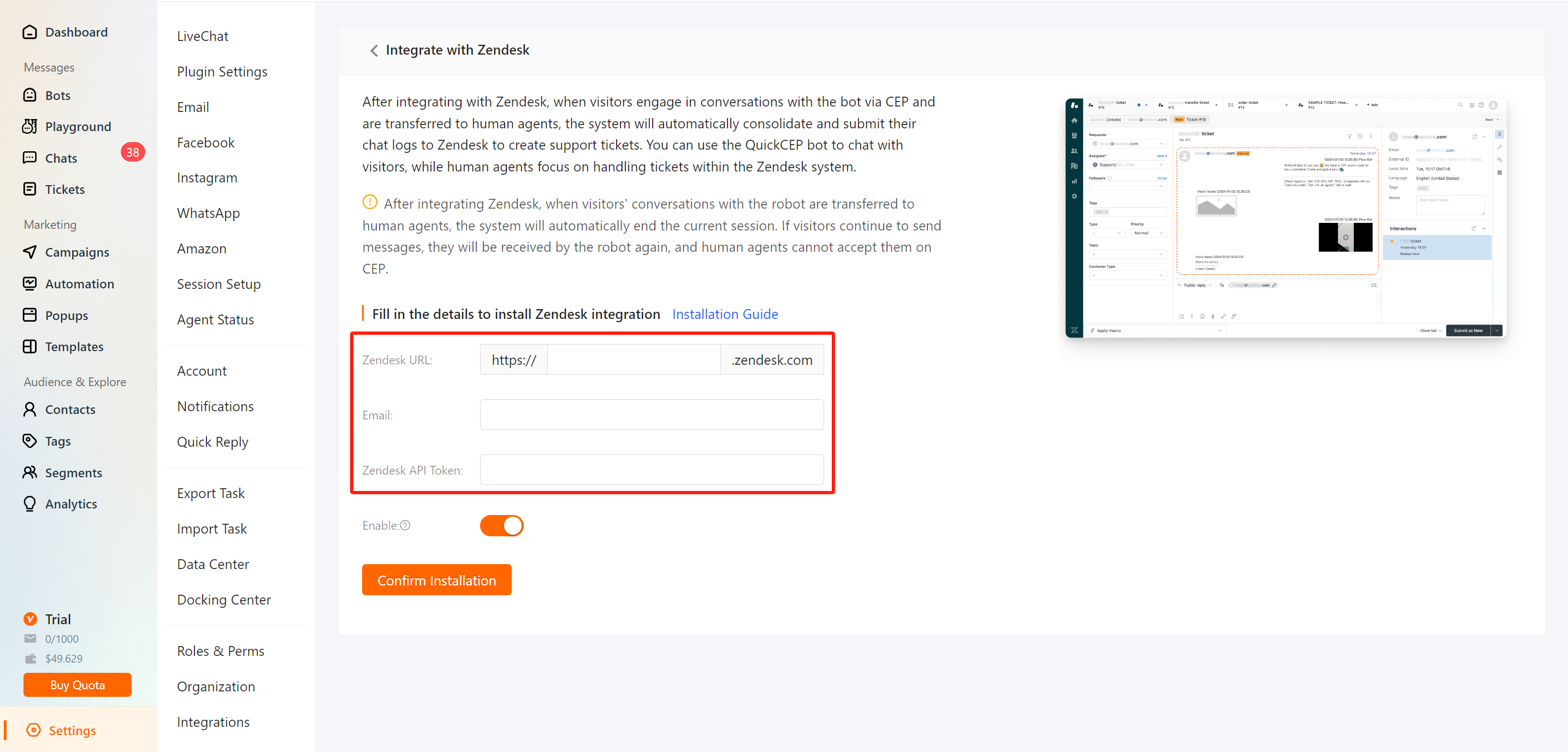Image resolution: width=1568 pixels, height=752 pixels.
Task: Toggle the Enable integration switch
Action: (501, 526)
